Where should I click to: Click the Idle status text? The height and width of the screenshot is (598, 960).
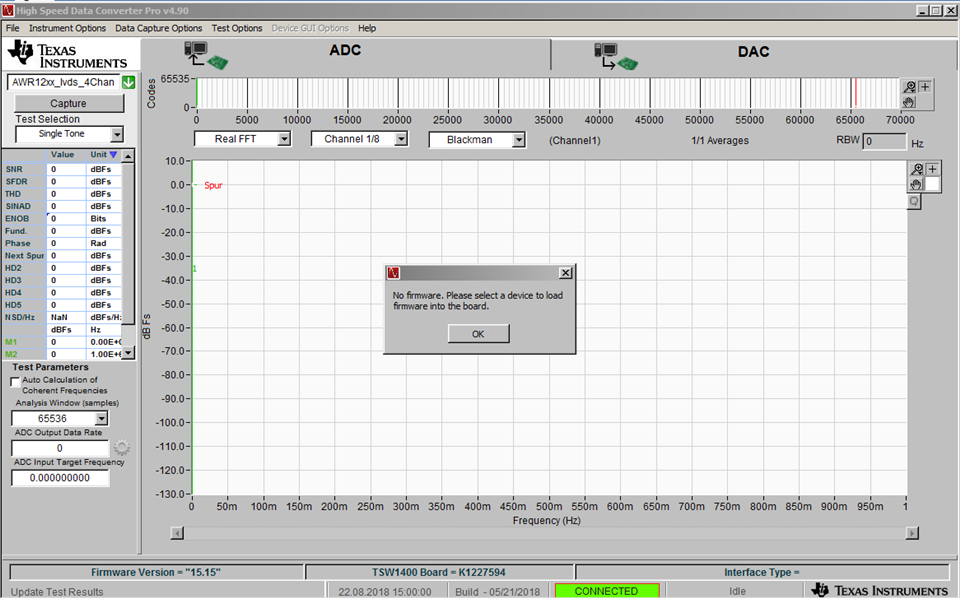(737, 591)
